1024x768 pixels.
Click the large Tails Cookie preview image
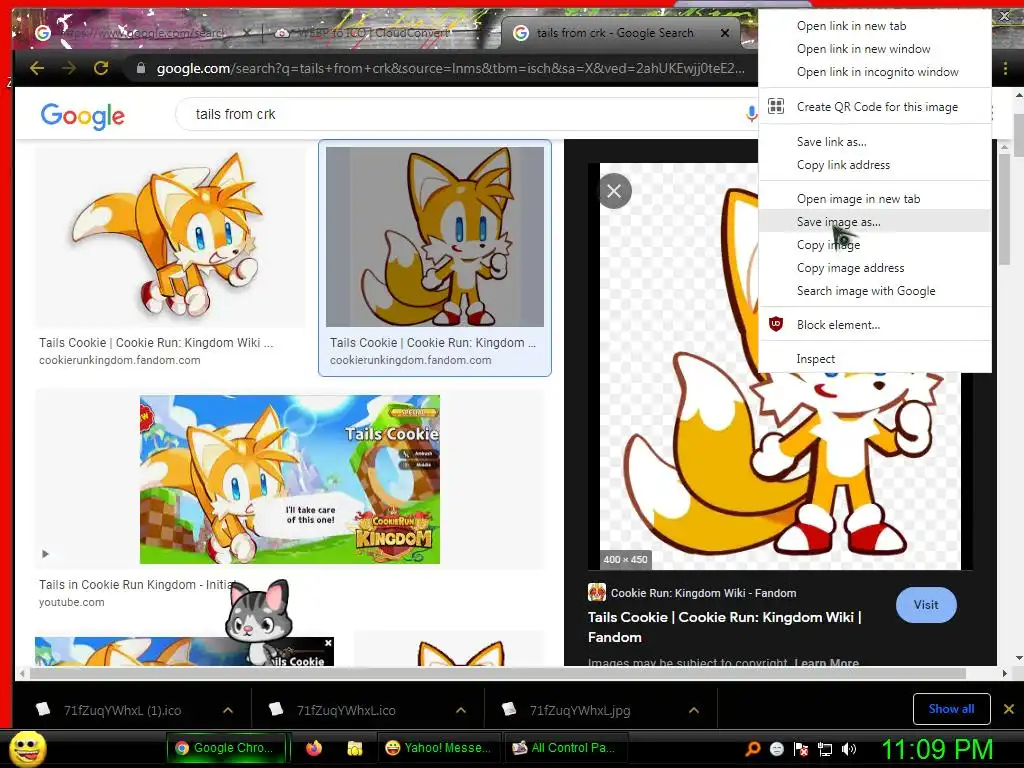tap(780, 457)
